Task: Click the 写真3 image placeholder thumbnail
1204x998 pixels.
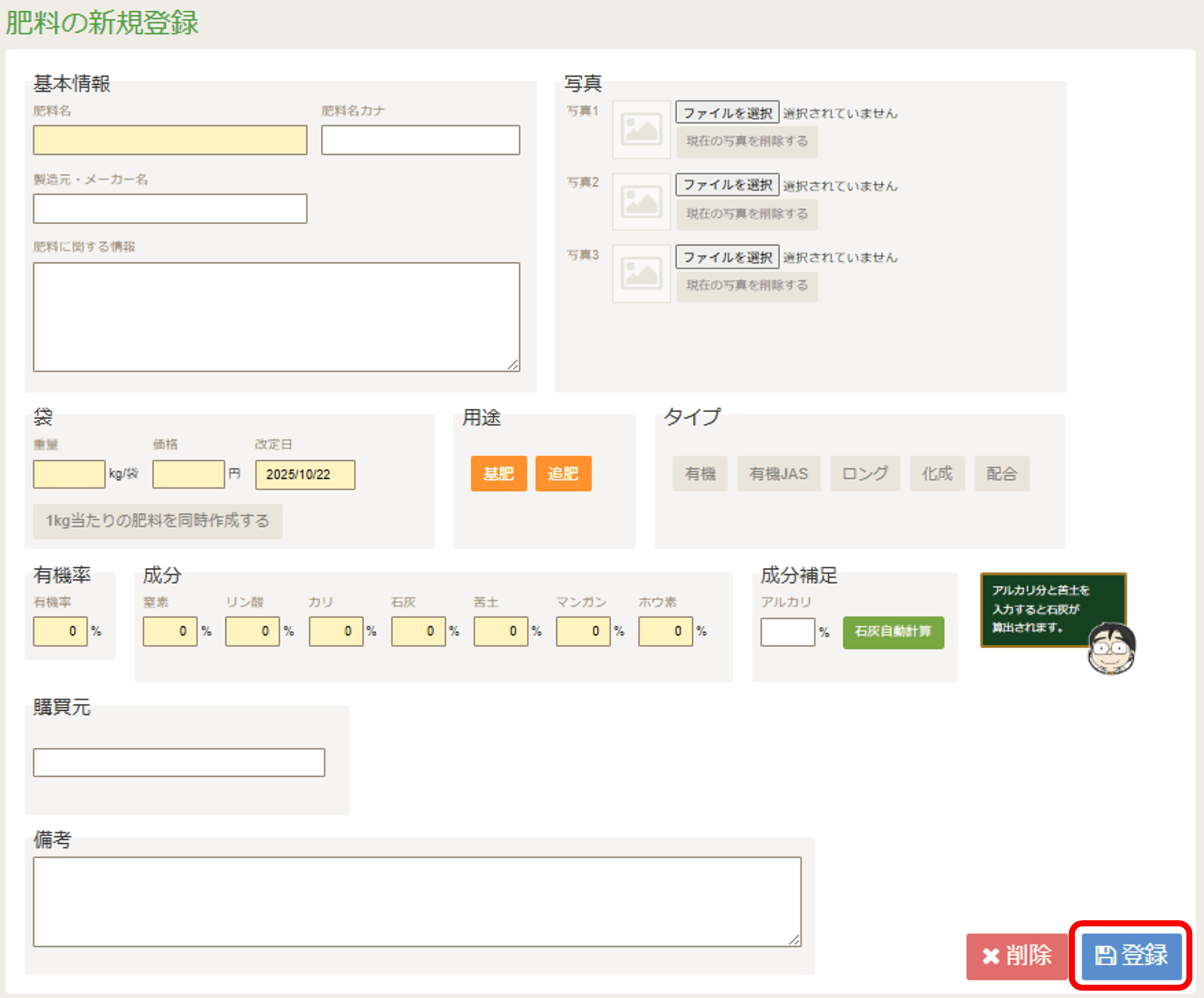Action: click(641, 273)
